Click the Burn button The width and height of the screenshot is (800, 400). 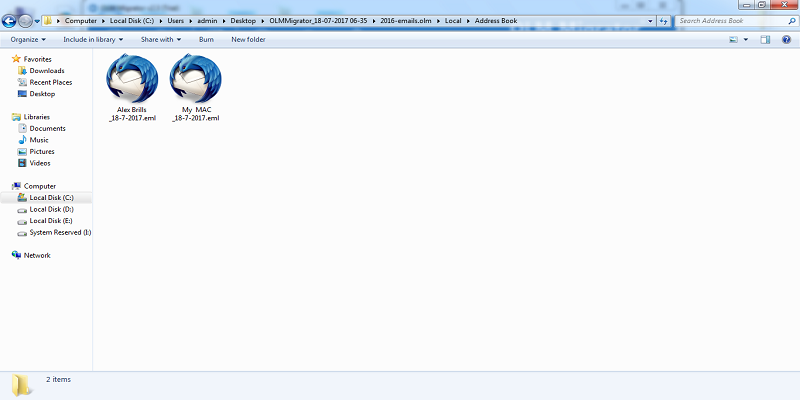206,39
